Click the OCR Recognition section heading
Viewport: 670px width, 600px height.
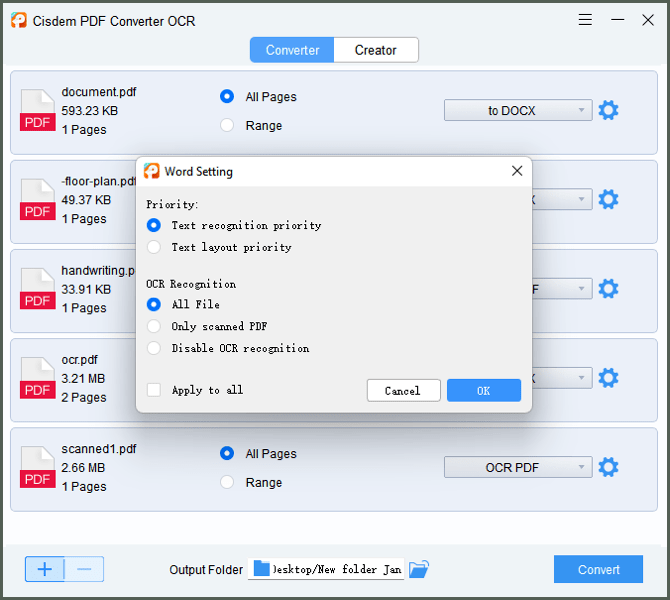tap(191, 284)
